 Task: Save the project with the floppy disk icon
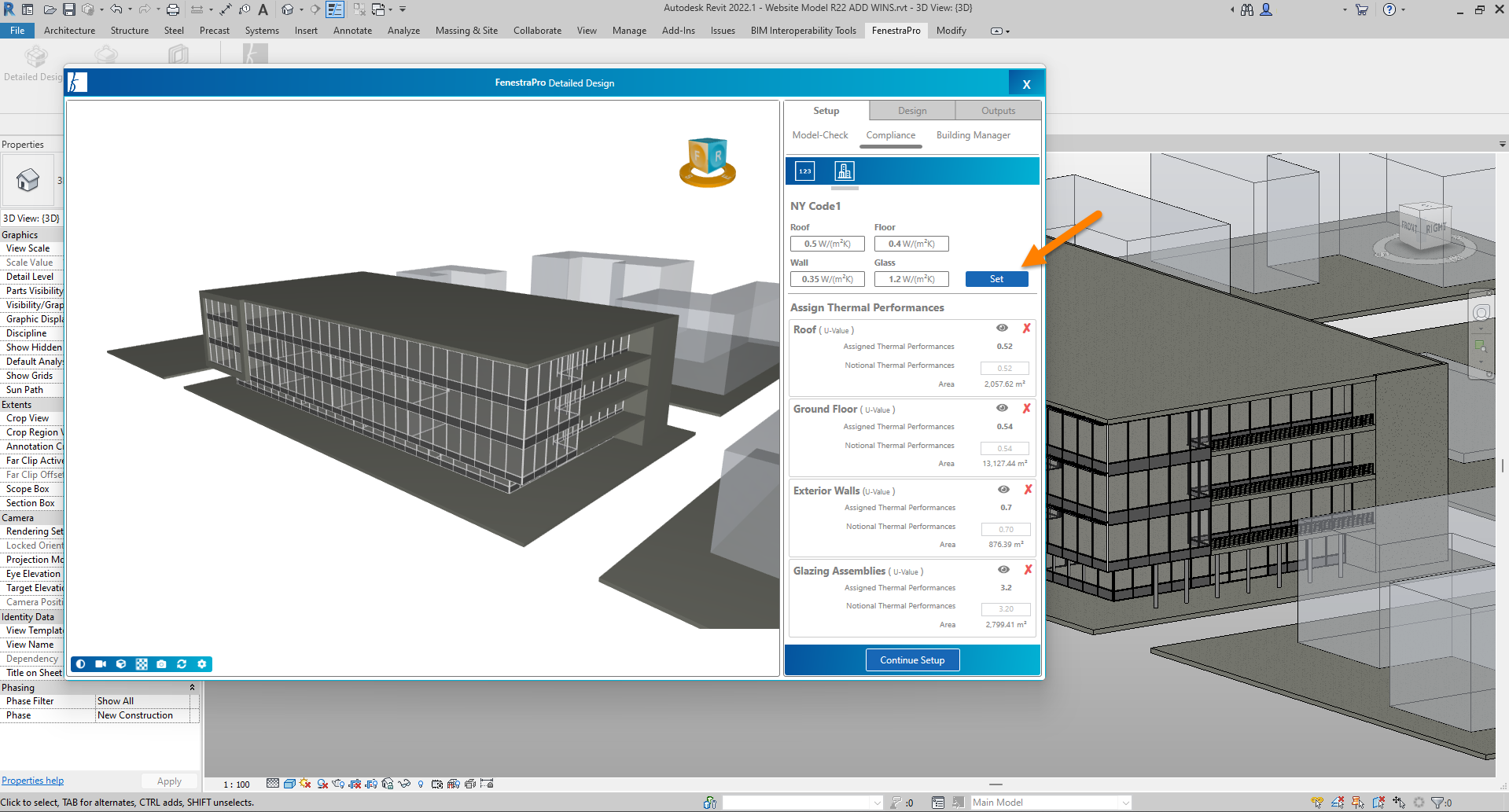[69, 9]
